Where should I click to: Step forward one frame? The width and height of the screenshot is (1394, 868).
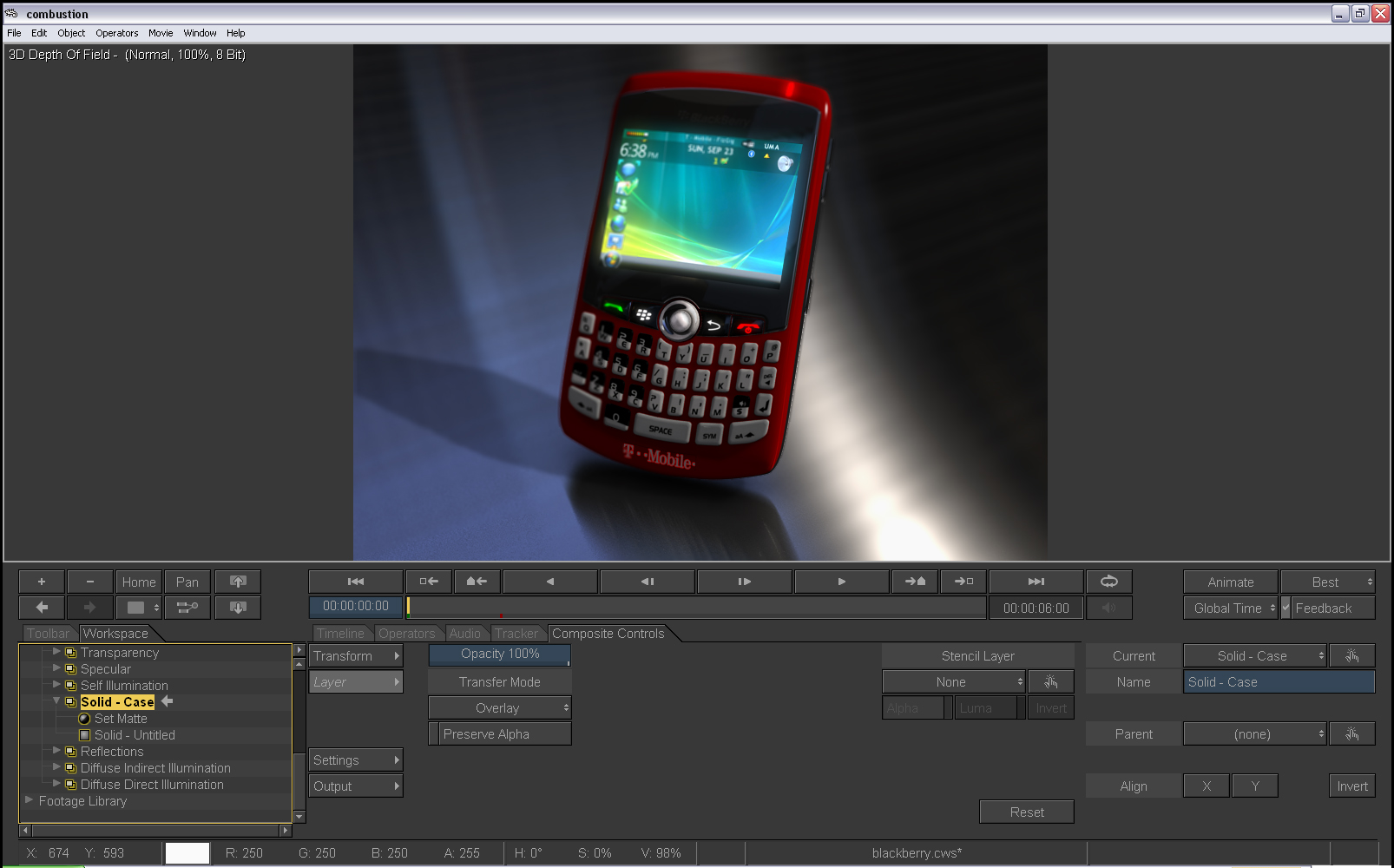[x=745, y=582]
